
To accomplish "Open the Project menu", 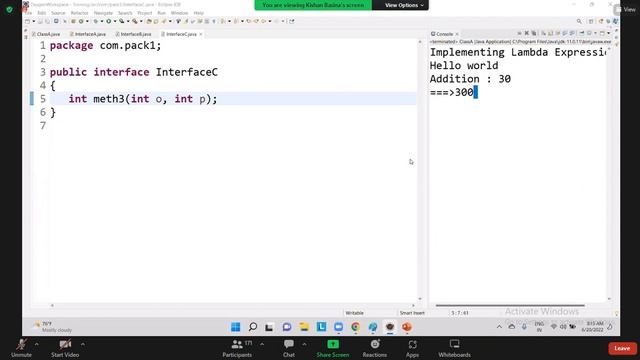I will (x=144, y=13).
